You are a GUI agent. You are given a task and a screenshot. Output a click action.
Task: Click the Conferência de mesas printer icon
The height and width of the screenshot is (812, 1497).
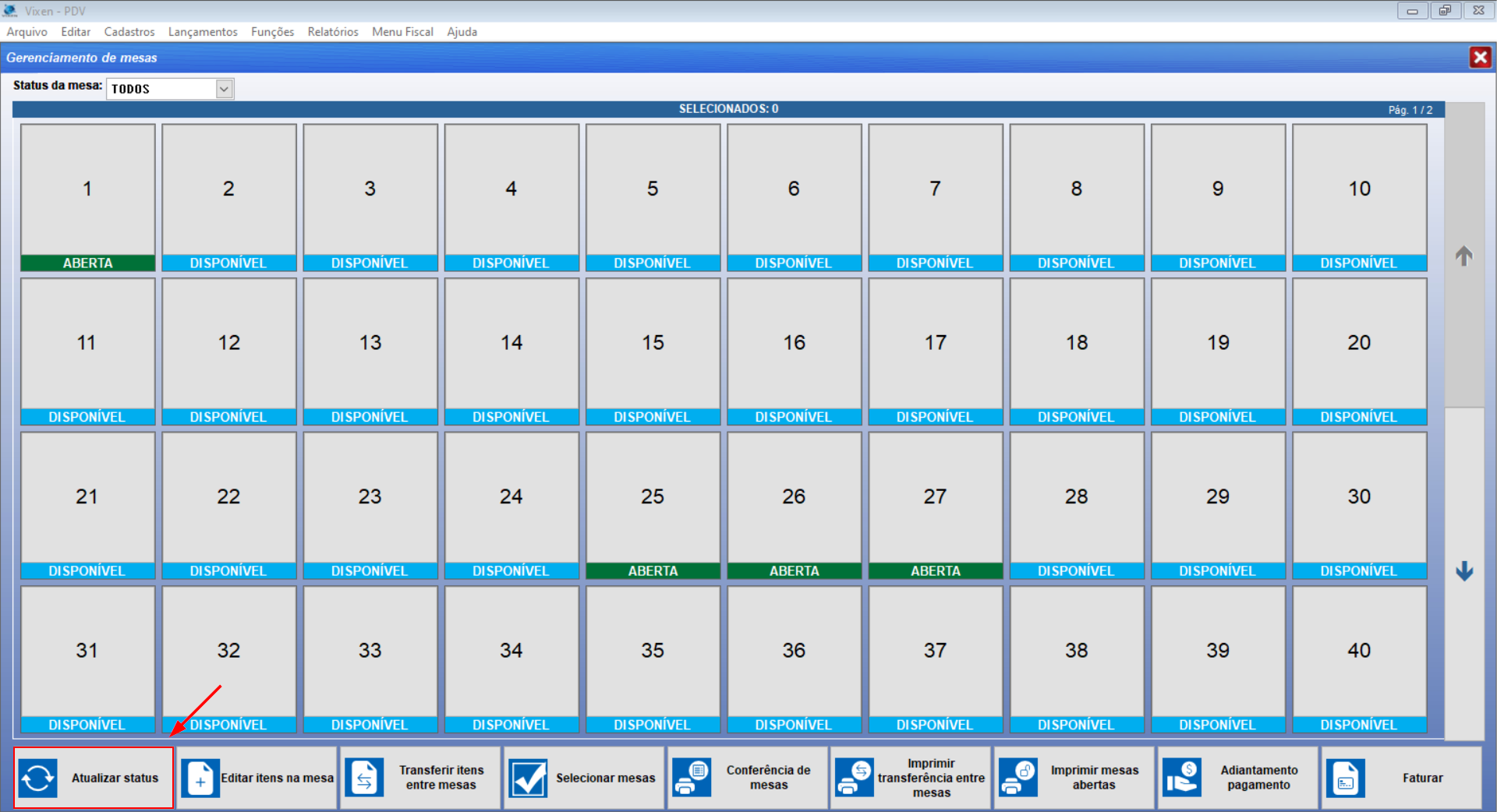[692, 778]
